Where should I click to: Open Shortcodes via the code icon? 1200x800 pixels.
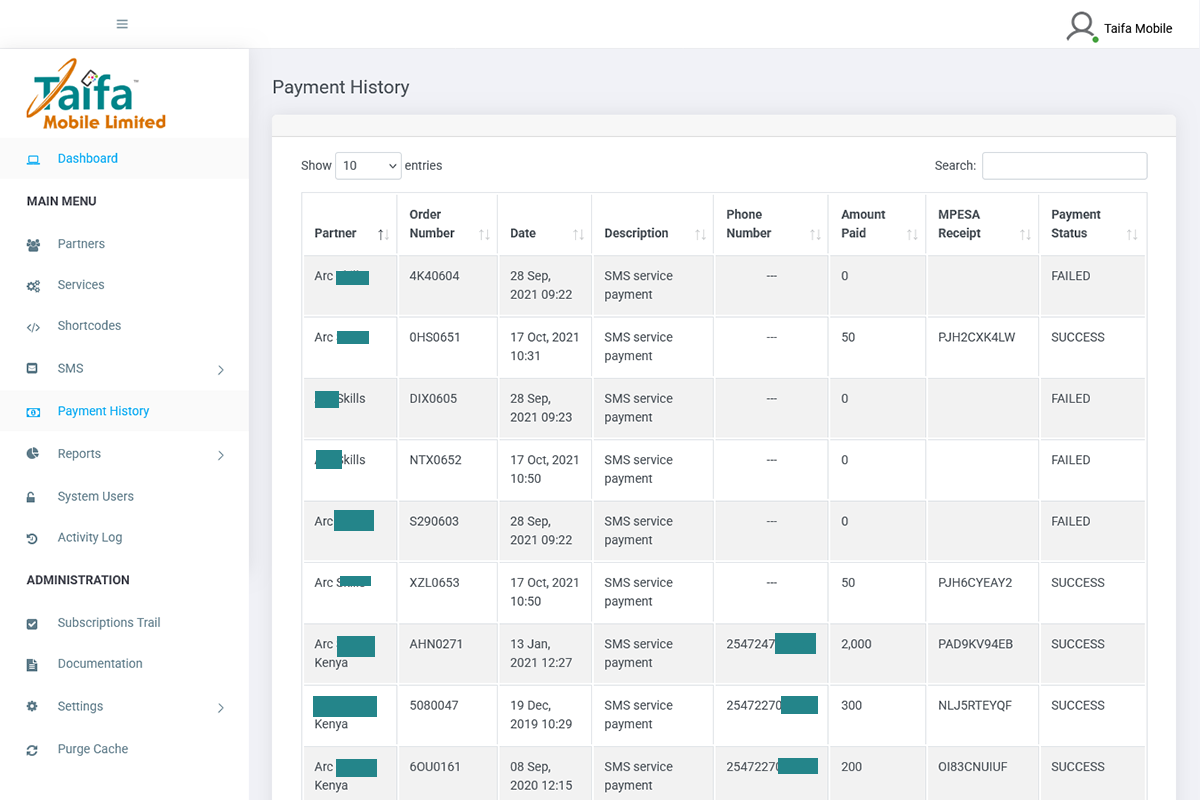pos(35,325)
